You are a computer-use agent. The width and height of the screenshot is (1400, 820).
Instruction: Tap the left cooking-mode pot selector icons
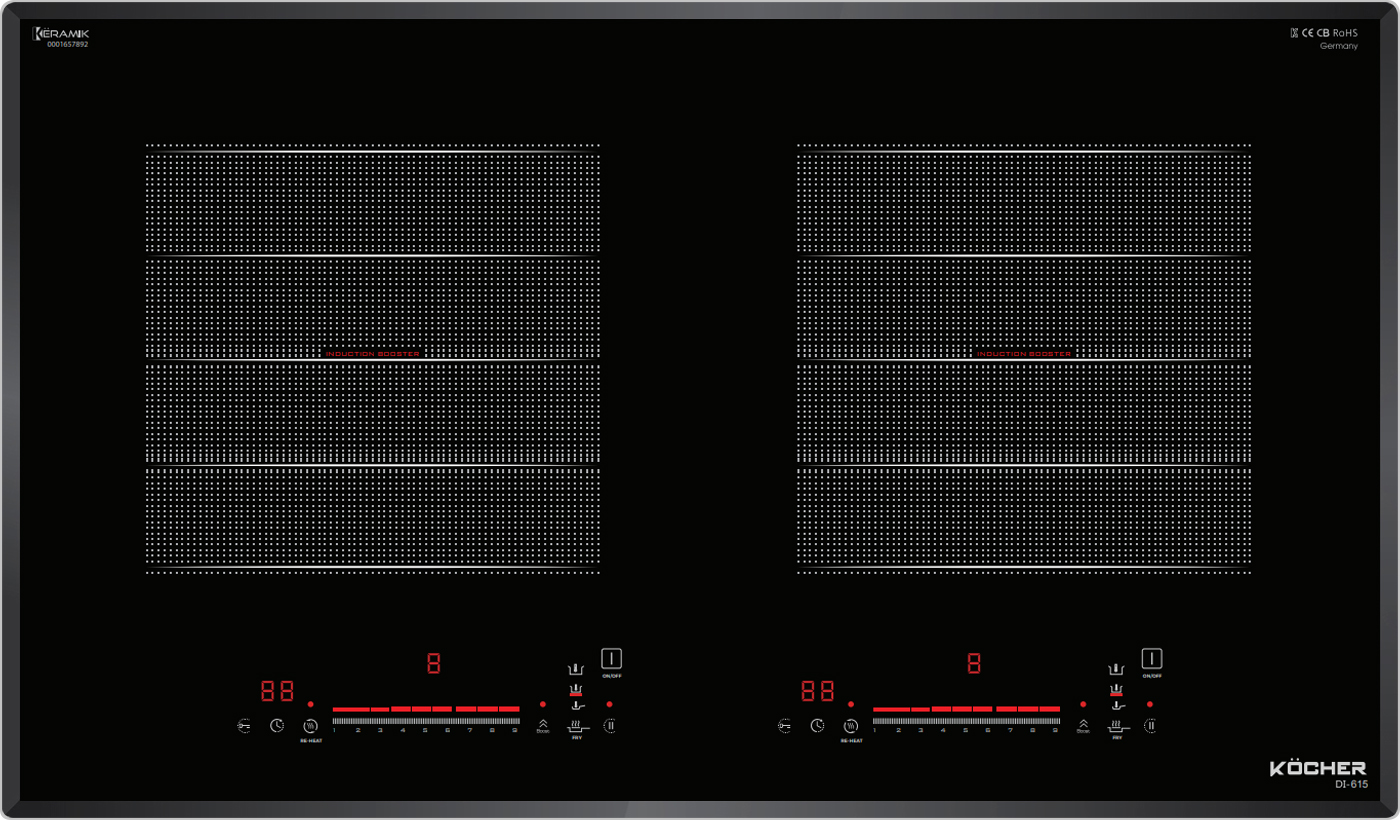pos(576,688)
